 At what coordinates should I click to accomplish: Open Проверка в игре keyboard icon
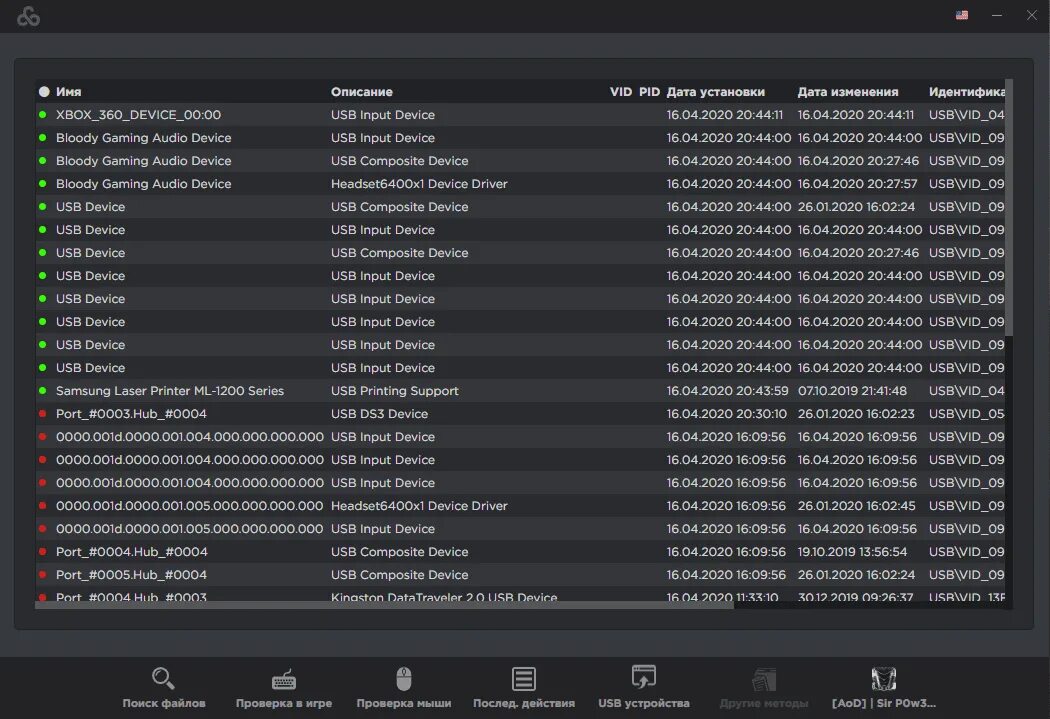(284, 679)
